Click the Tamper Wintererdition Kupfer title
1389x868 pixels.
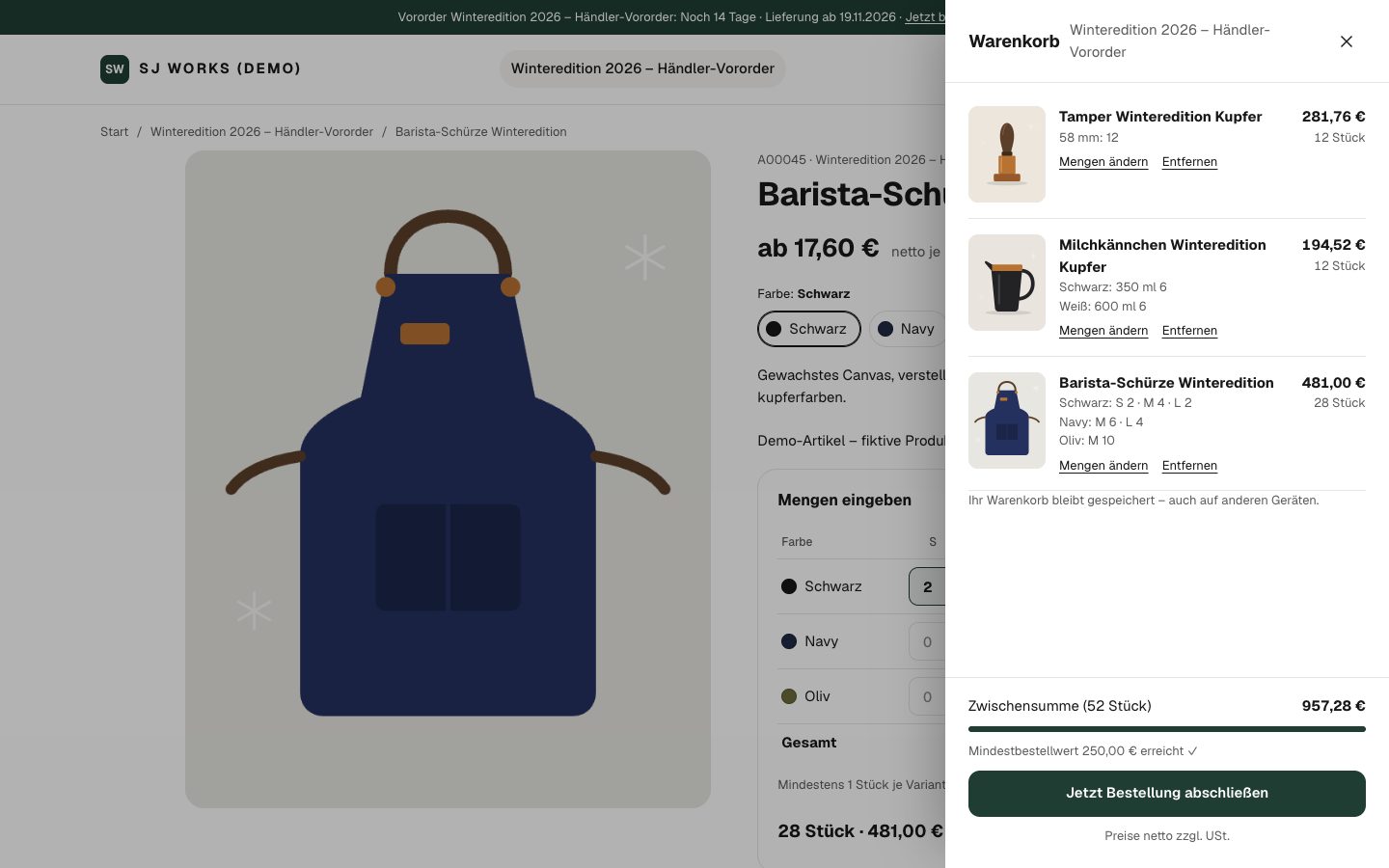pos(1160,117)
